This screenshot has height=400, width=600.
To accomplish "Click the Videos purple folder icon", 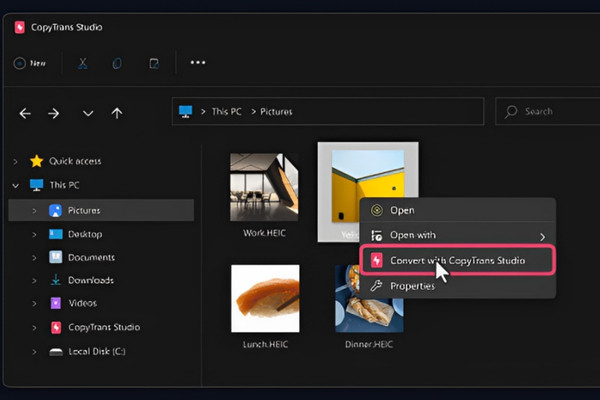I will [56, 303].
